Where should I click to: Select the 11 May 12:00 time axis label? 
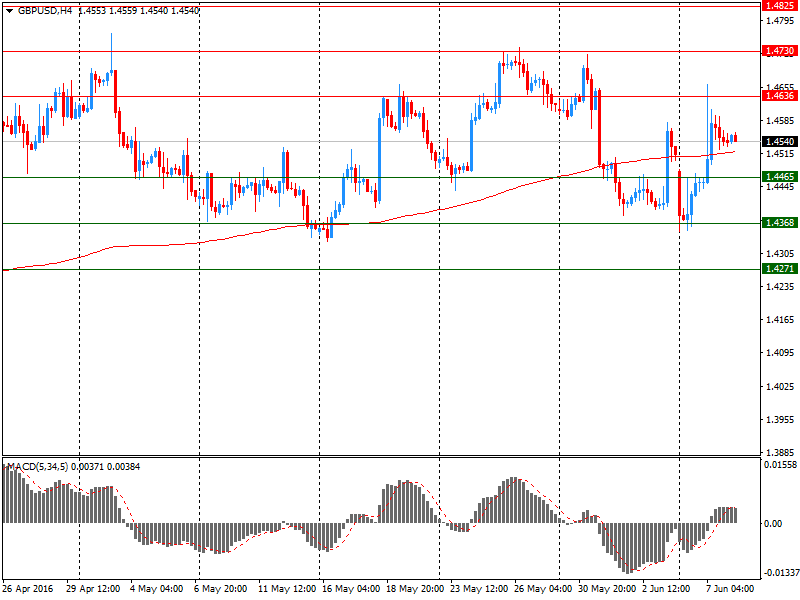pyautogui.click(x=287, y=589)
